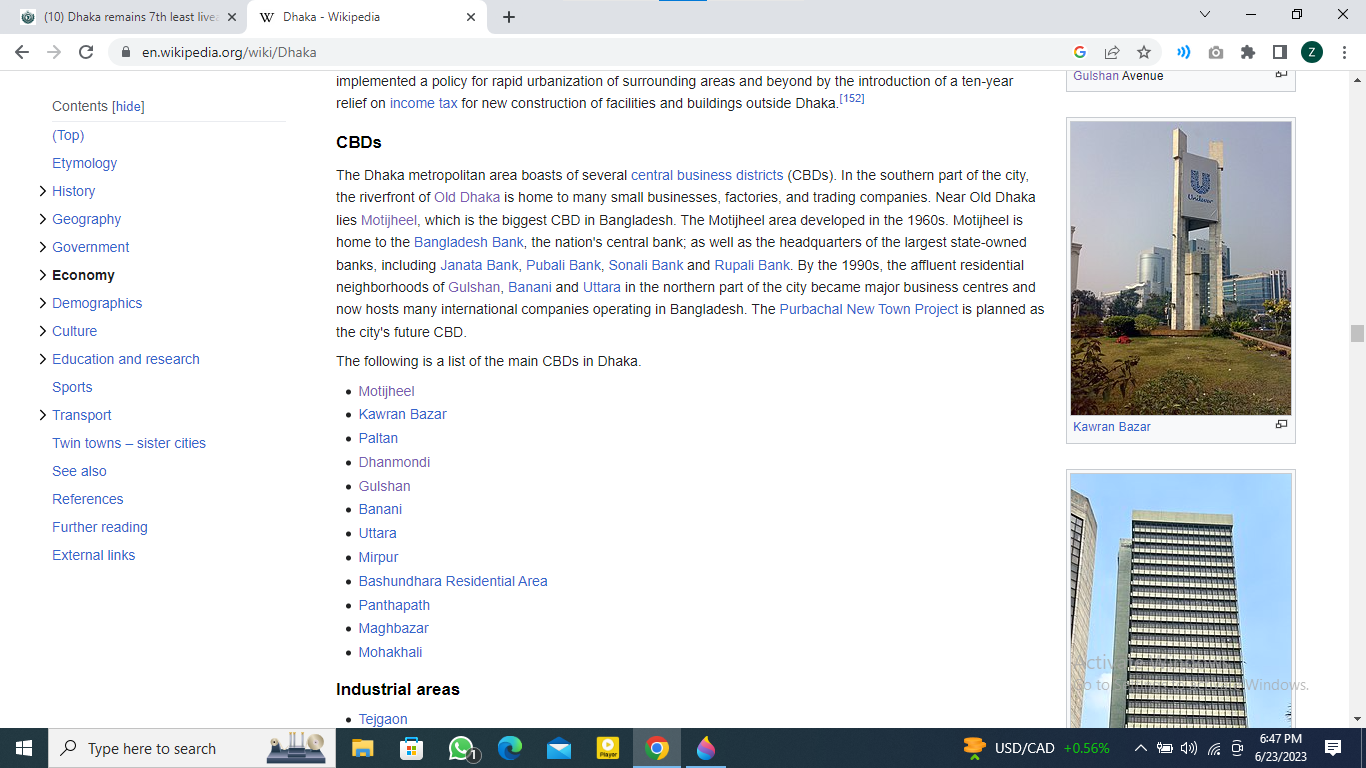Go back using the browser back arrow

22,52
